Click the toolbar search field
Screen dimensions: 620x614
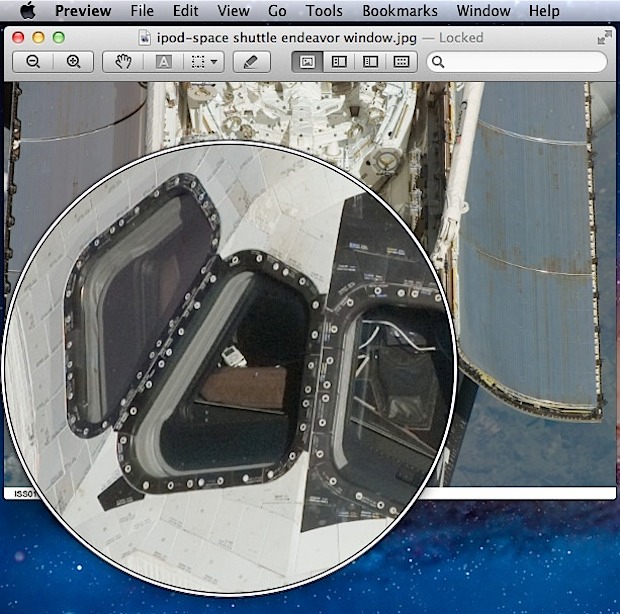pos(517,62)
